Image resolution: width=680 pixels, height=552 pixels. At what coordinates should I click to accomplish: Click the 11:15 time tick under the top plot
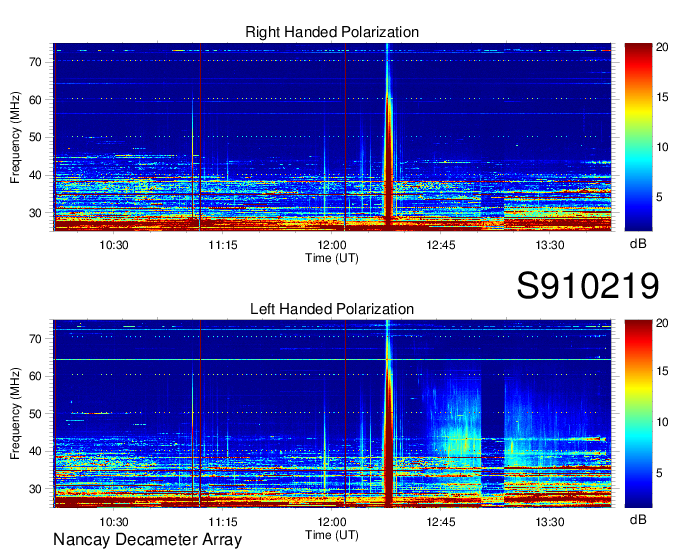pos(222,245)
